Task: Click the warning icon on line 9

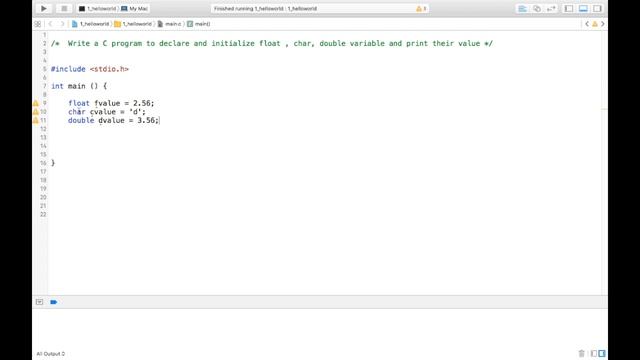Action: click(x=36, y=103)
